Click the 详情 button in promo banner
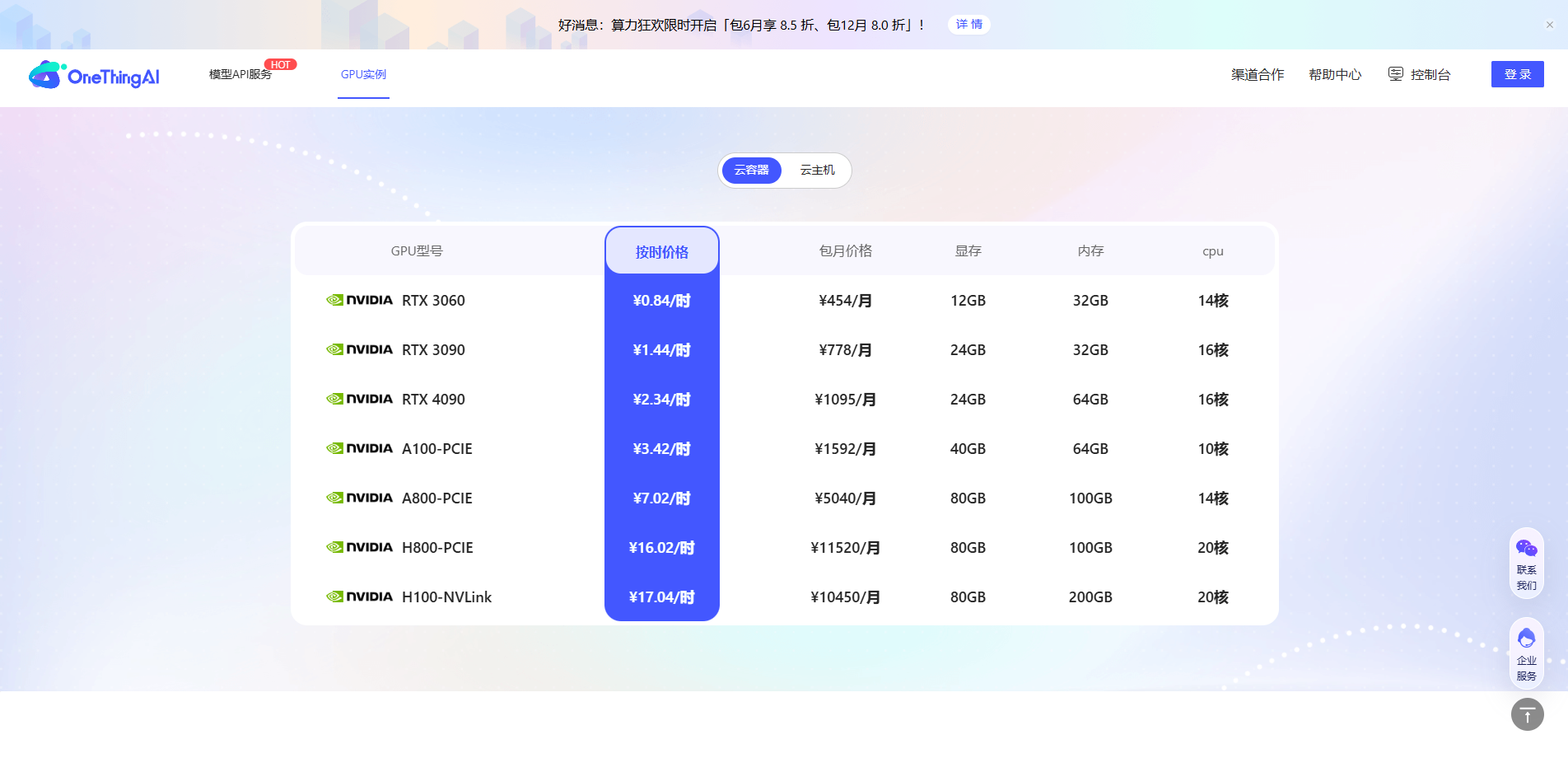Viewport: 1568px width, 772px height. [969, 25]
